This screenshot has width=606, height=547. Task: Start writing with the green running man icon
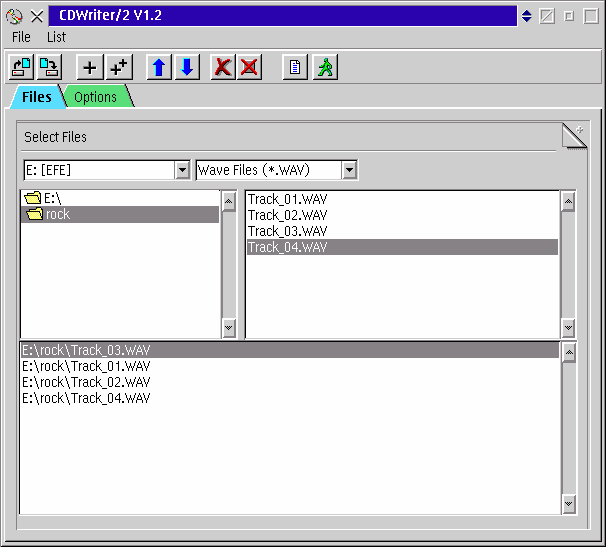(x=325, y=68)
